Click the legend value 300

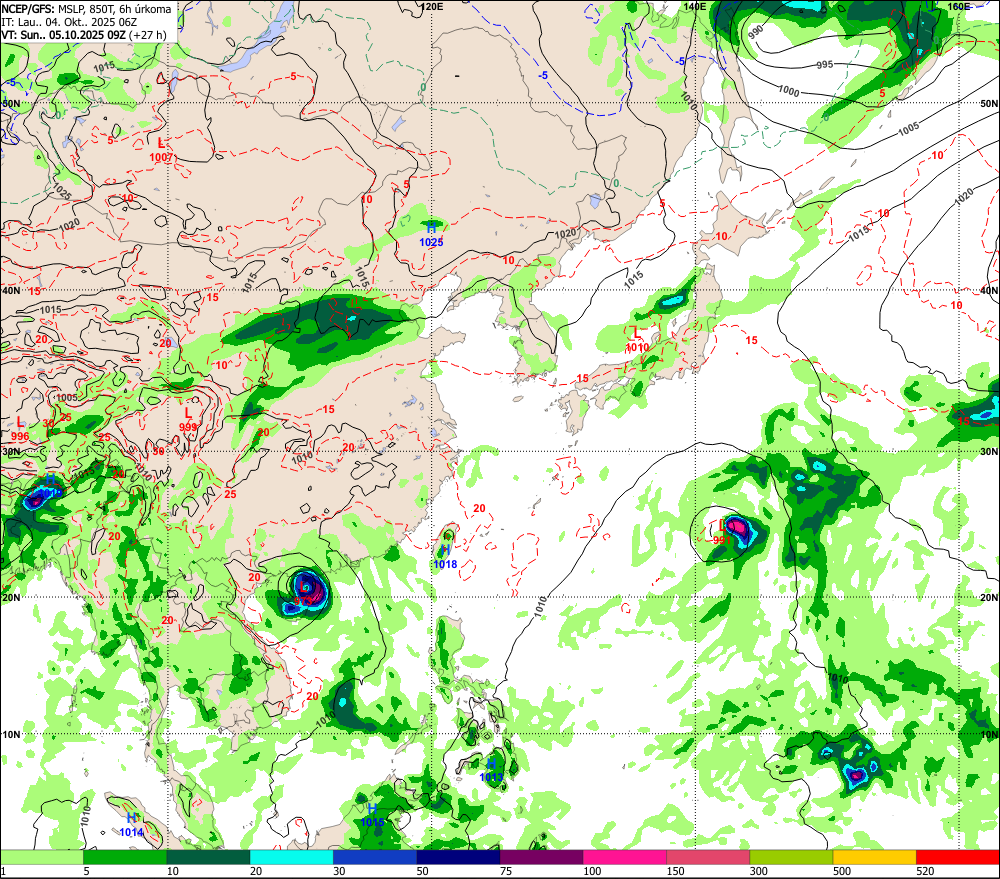[759, 871]
